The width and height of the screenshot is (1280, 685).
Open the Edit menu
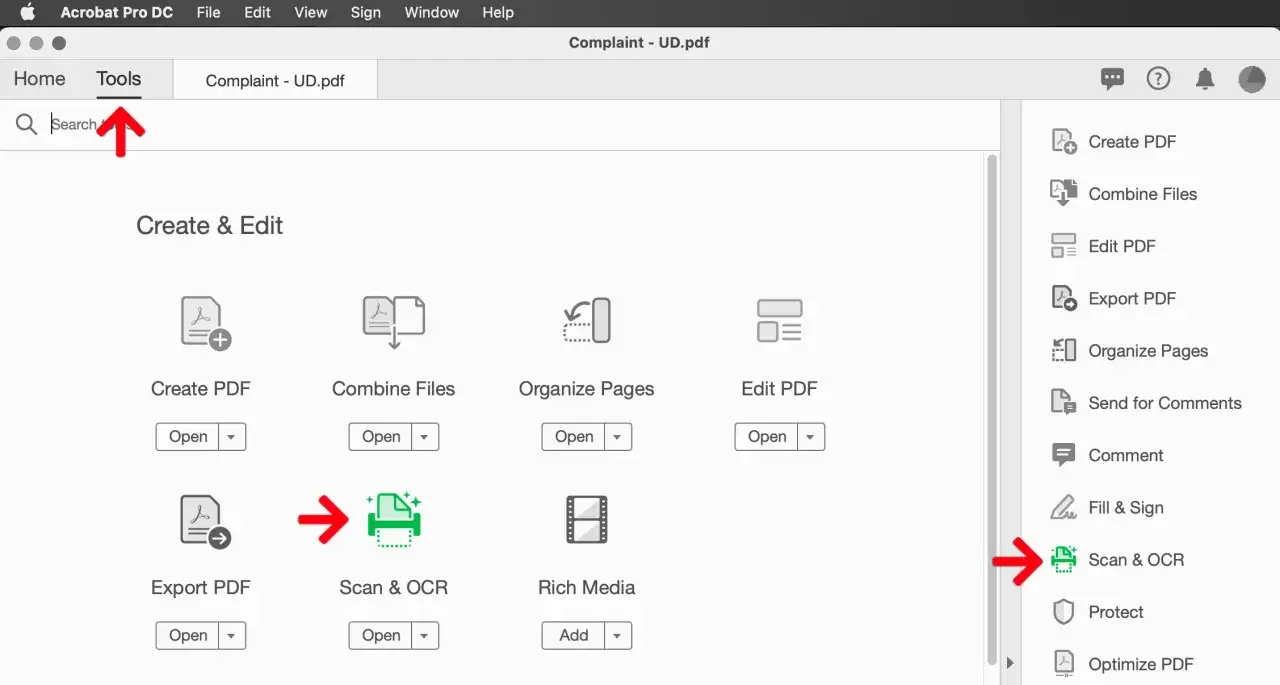click(258, 12)
